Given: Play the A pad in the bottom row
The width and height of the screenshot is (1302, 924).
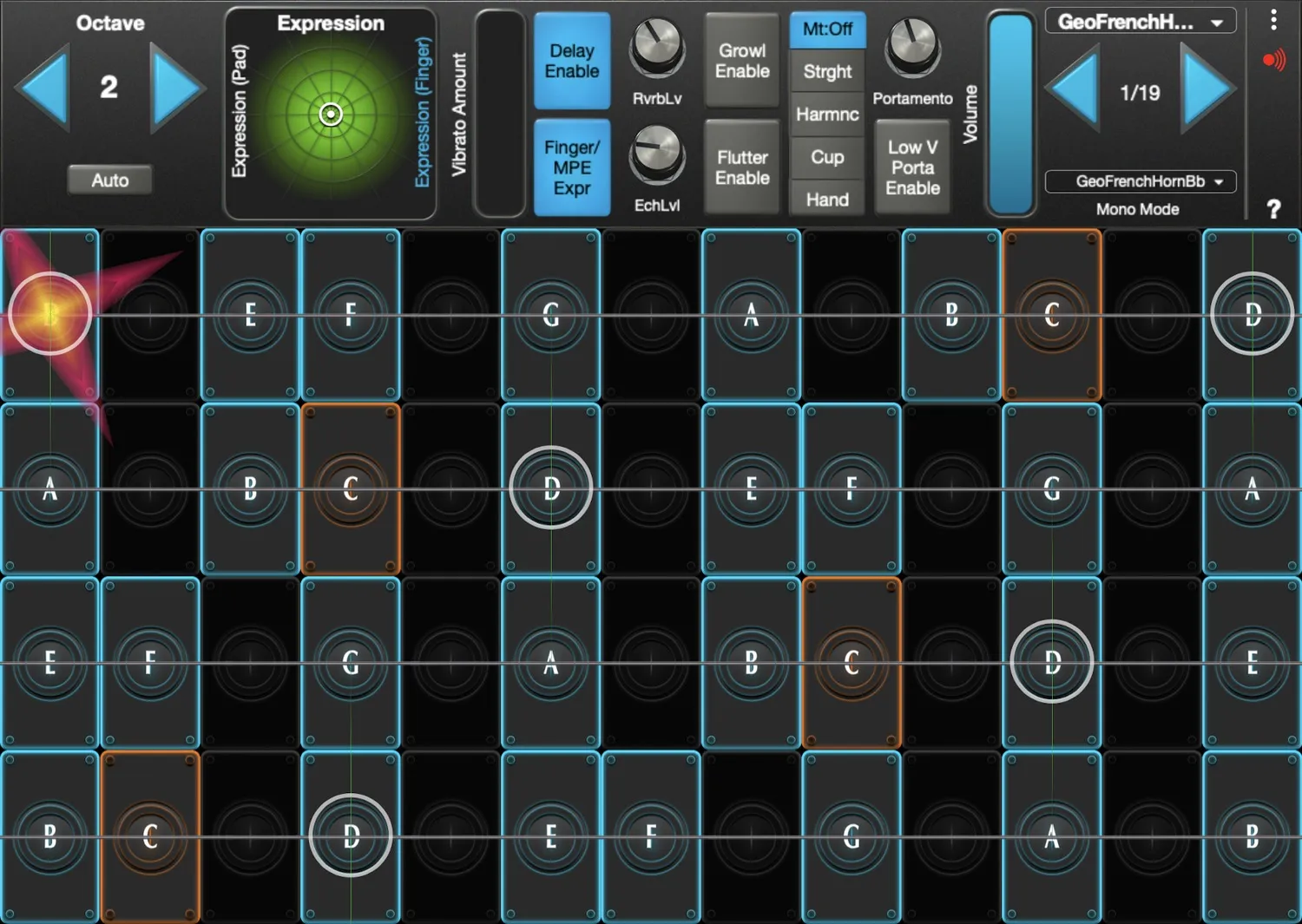Looking at the screenshot, I should 1052,836.
